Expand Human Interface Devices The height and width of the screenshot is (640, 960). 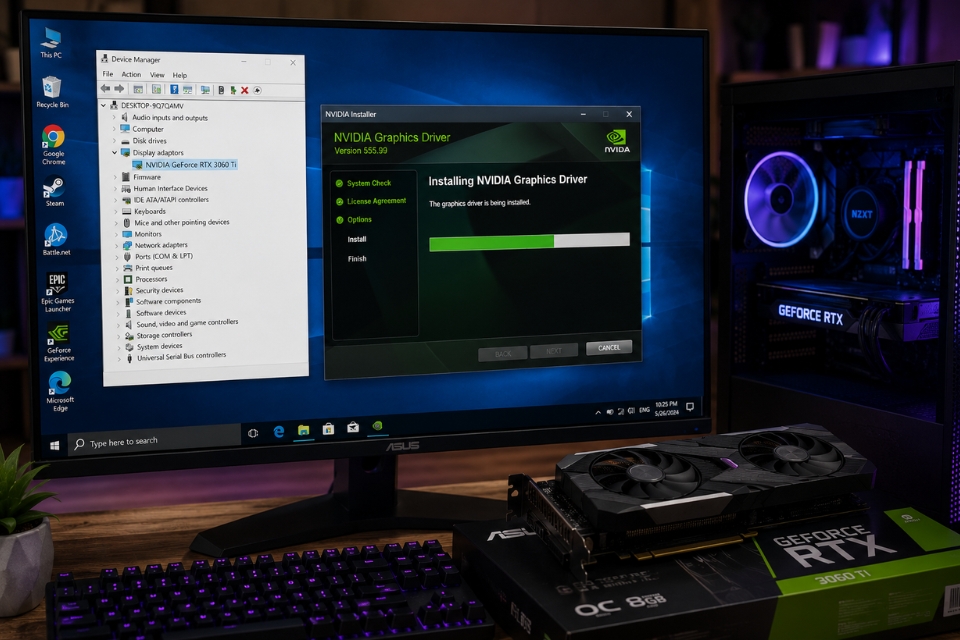(x=115, y=189)
